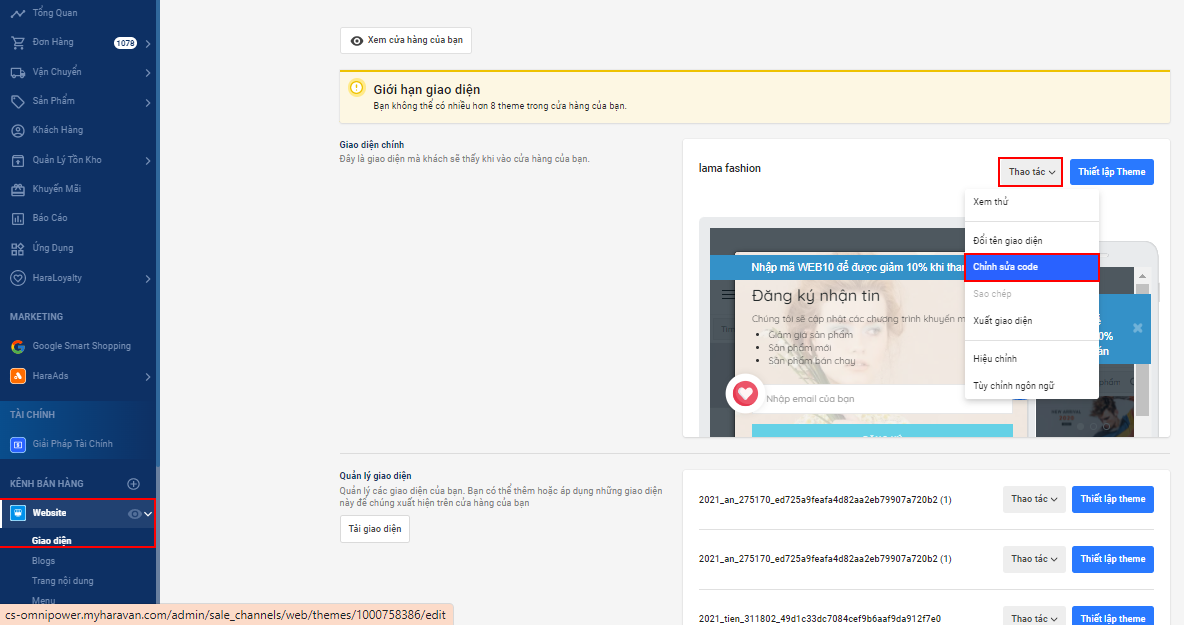Open Blogs in Website submenu
This screenshot has height=625, width=1184.
[43, 561]
